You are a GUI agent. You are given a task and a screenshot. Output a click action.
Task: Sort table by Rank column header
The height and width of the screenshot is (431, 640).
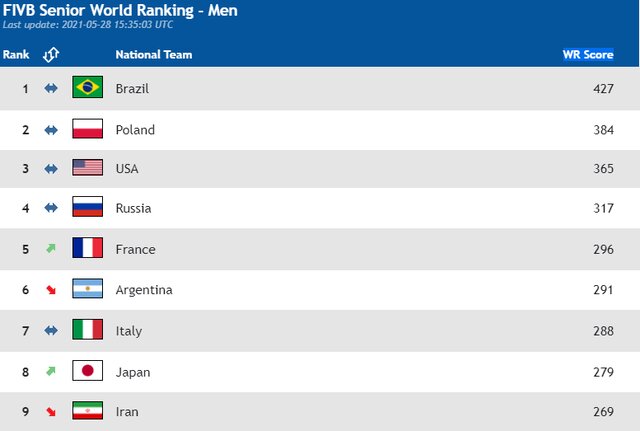tap(15, 55)
